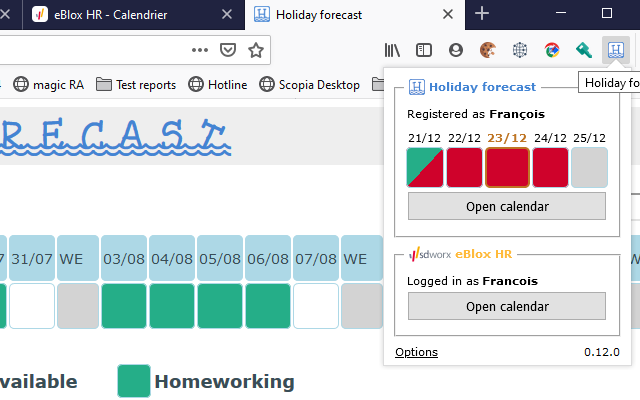
Task: Select the 24/12 red day box
Action: (550, 167)
